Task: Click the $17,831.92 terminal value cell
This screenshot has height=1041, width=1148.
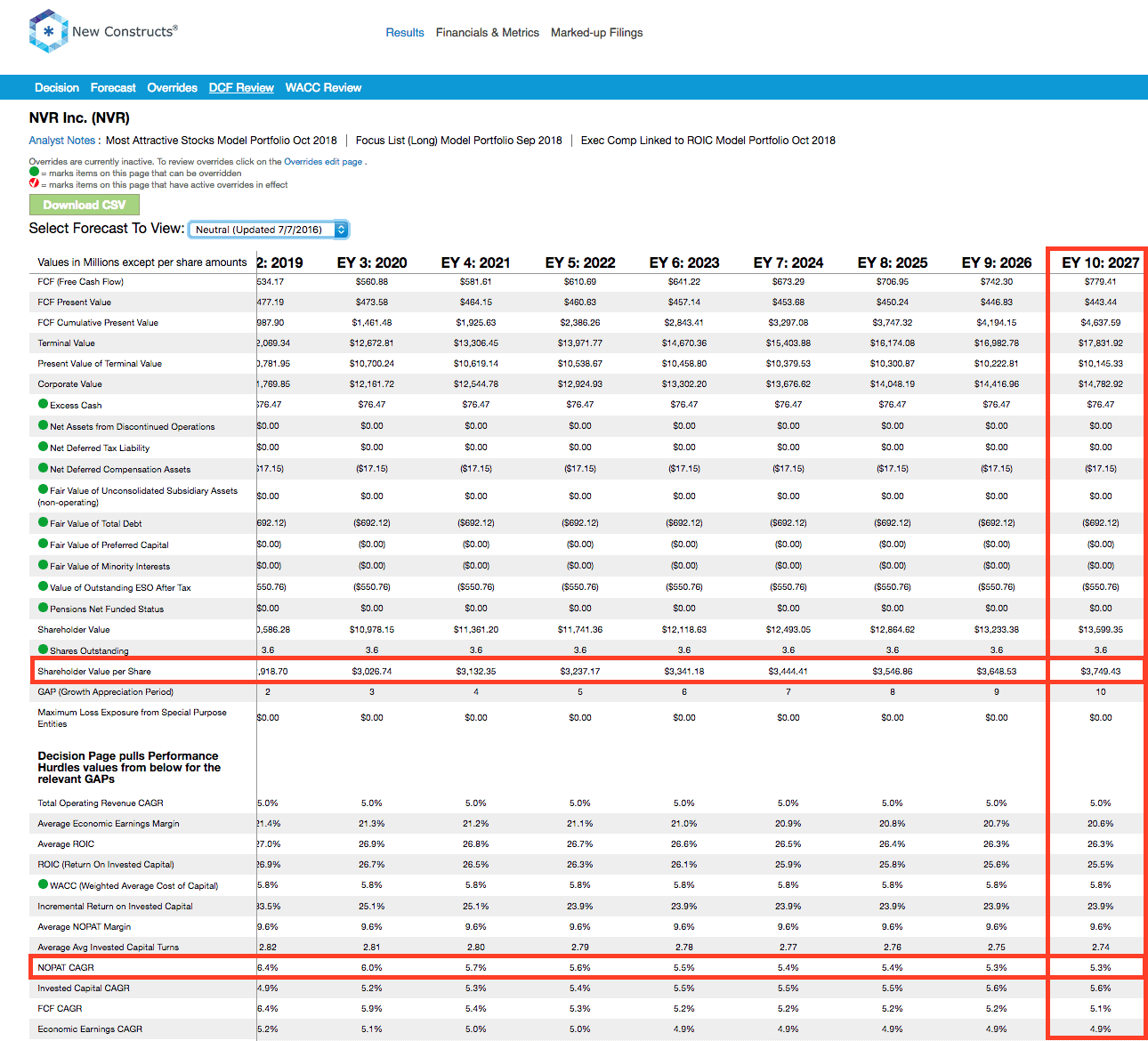Action: pyautogui.click(x=1101, y=343)
